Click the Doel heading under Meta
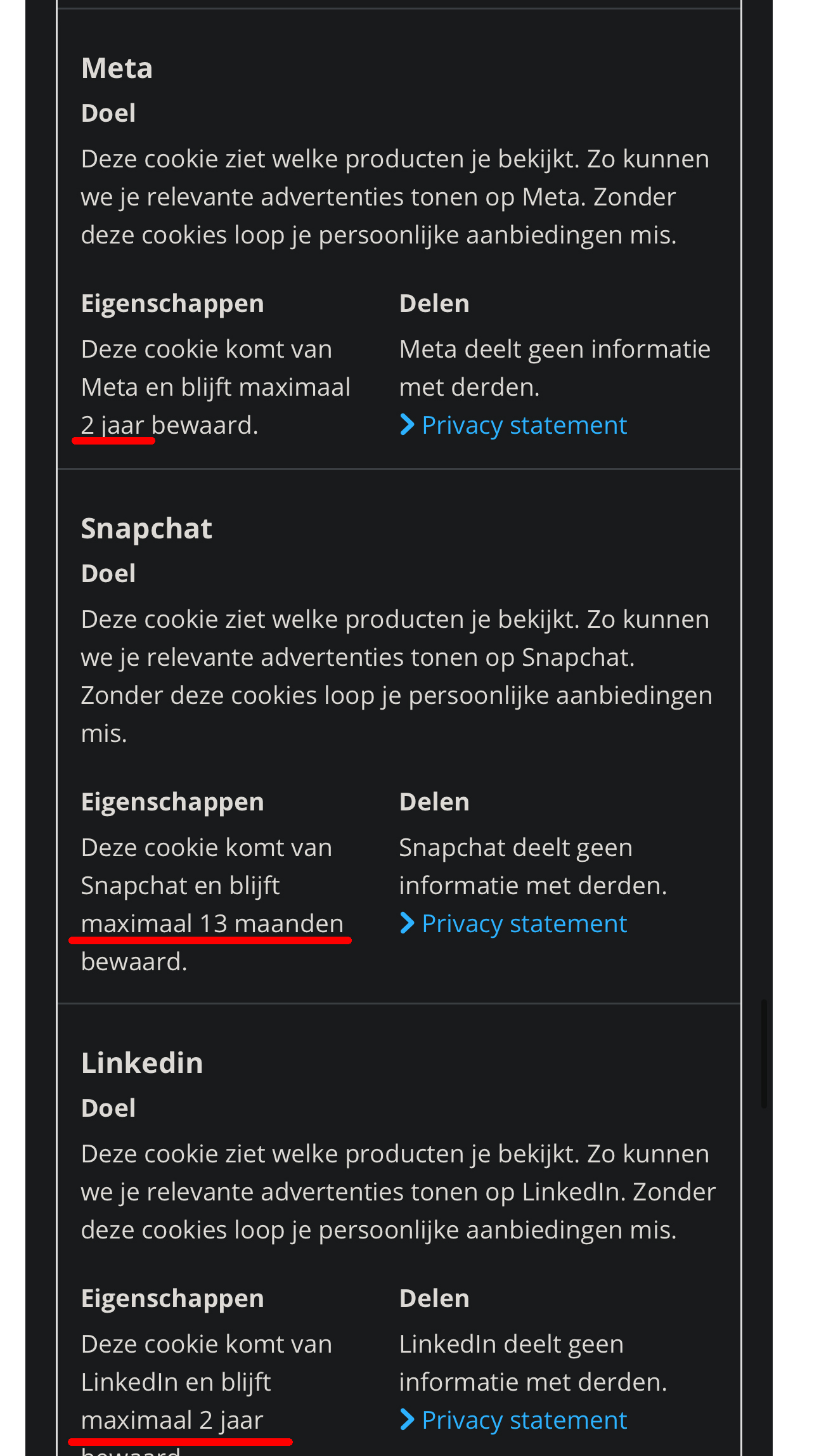The height and width of the screenshot is (1456, 819). click(x=108, y=112)
